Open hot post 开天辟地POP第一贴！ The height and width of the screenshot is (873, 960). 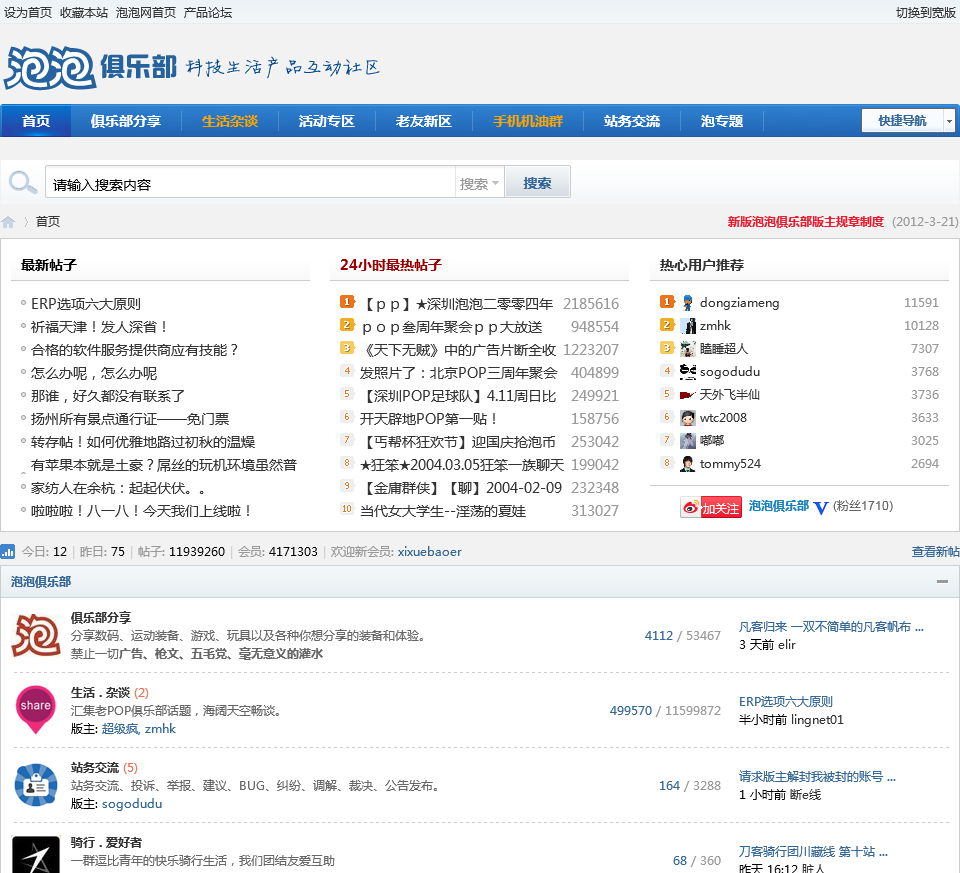tap(429, 419)
